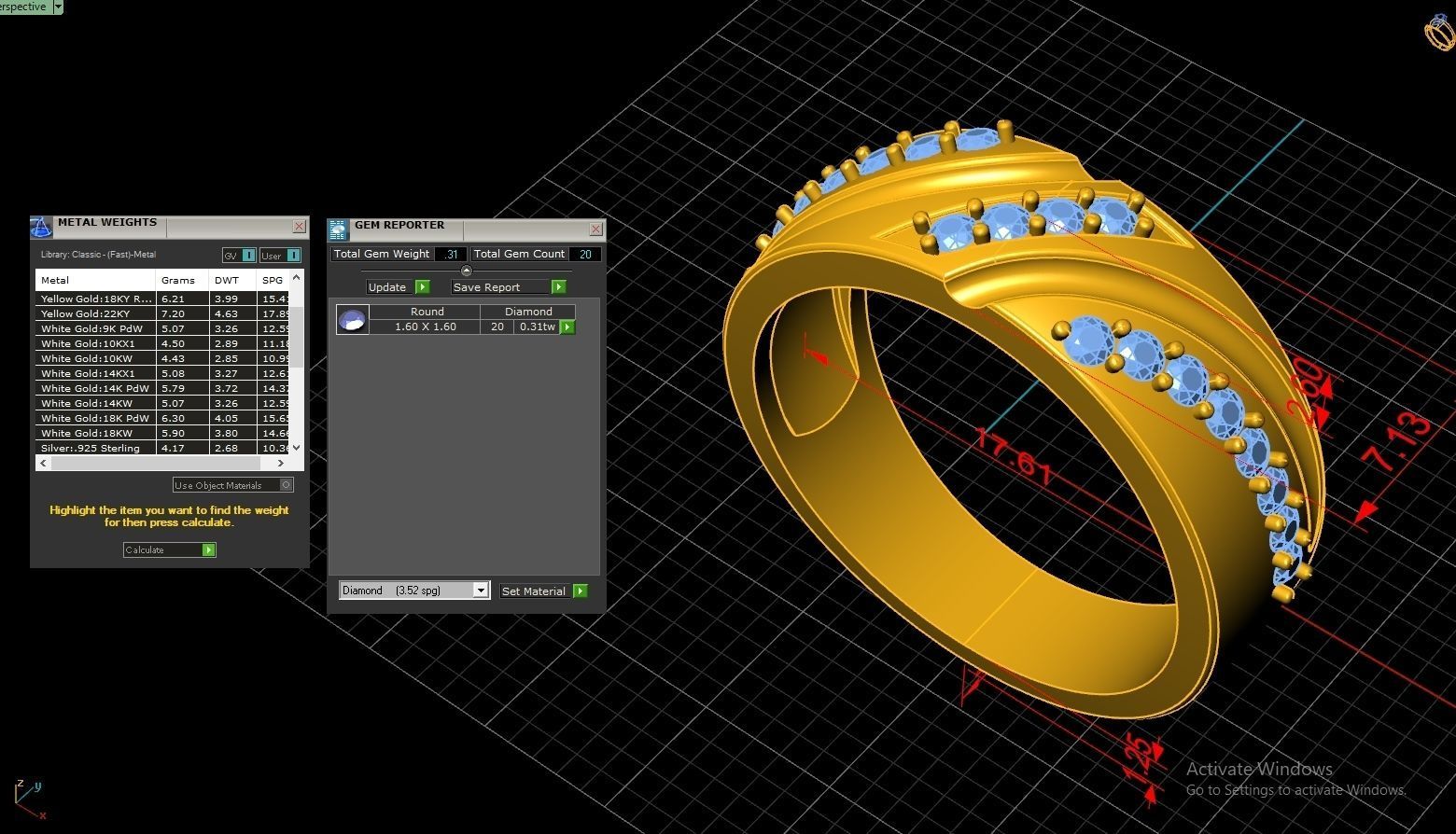Screen dimensions: 1456x834
Task: Click the Calculate button
Action: click(170, 549)
